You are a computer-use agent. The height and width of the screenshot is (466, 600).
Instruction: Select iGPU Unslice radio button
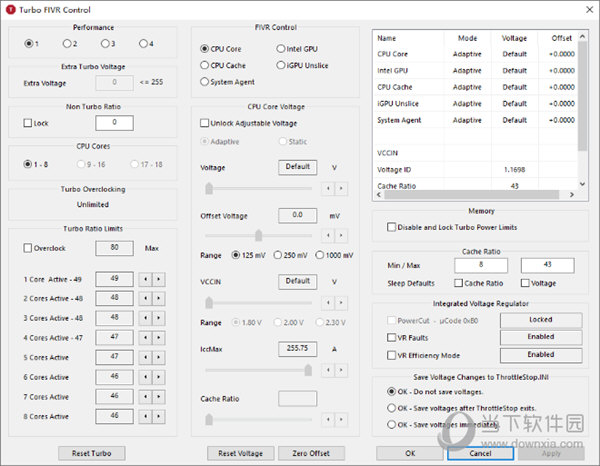(302, 65)
